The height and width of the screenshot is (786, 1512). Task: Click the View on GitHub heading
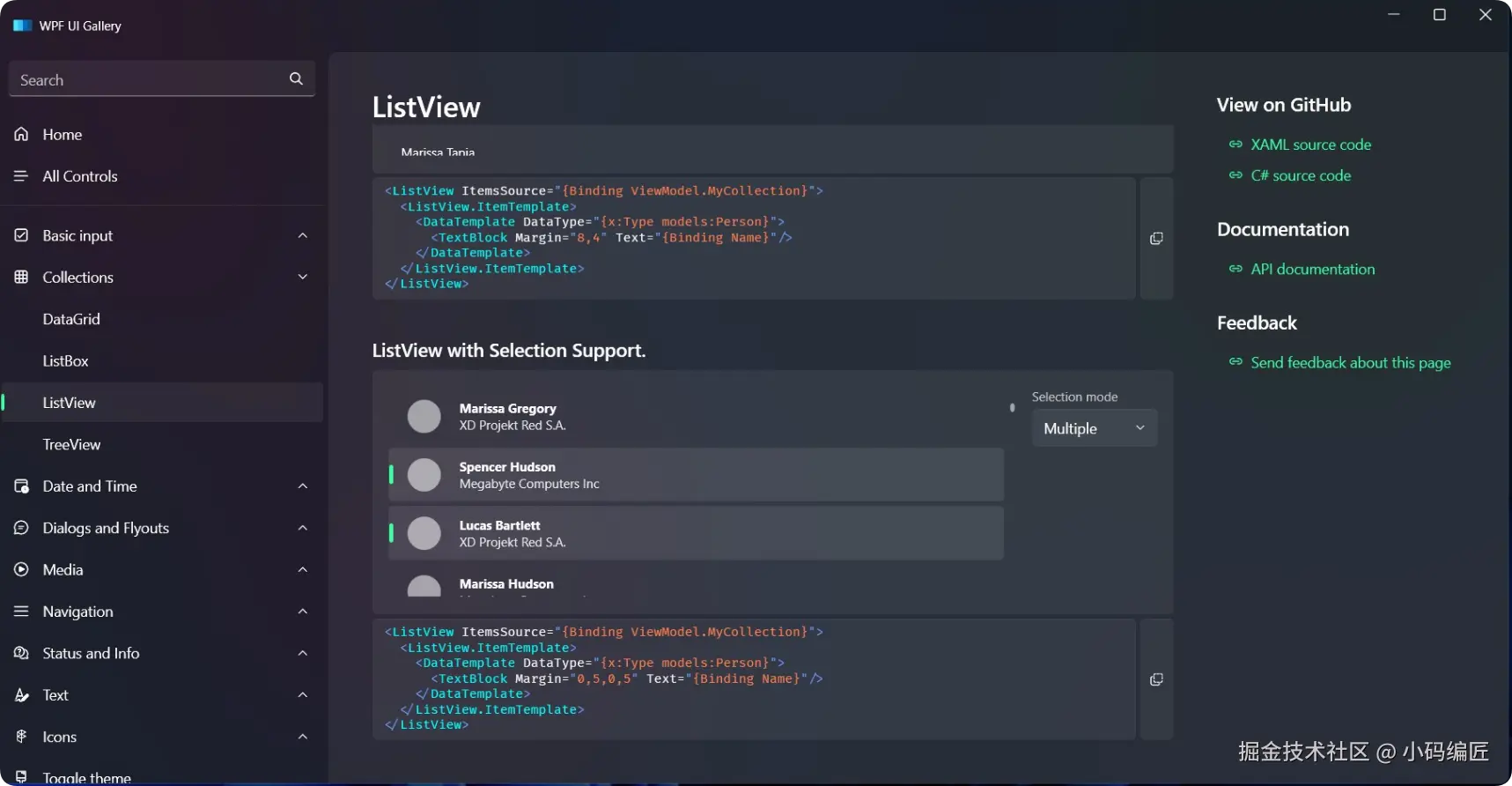tap(1284, 105)
